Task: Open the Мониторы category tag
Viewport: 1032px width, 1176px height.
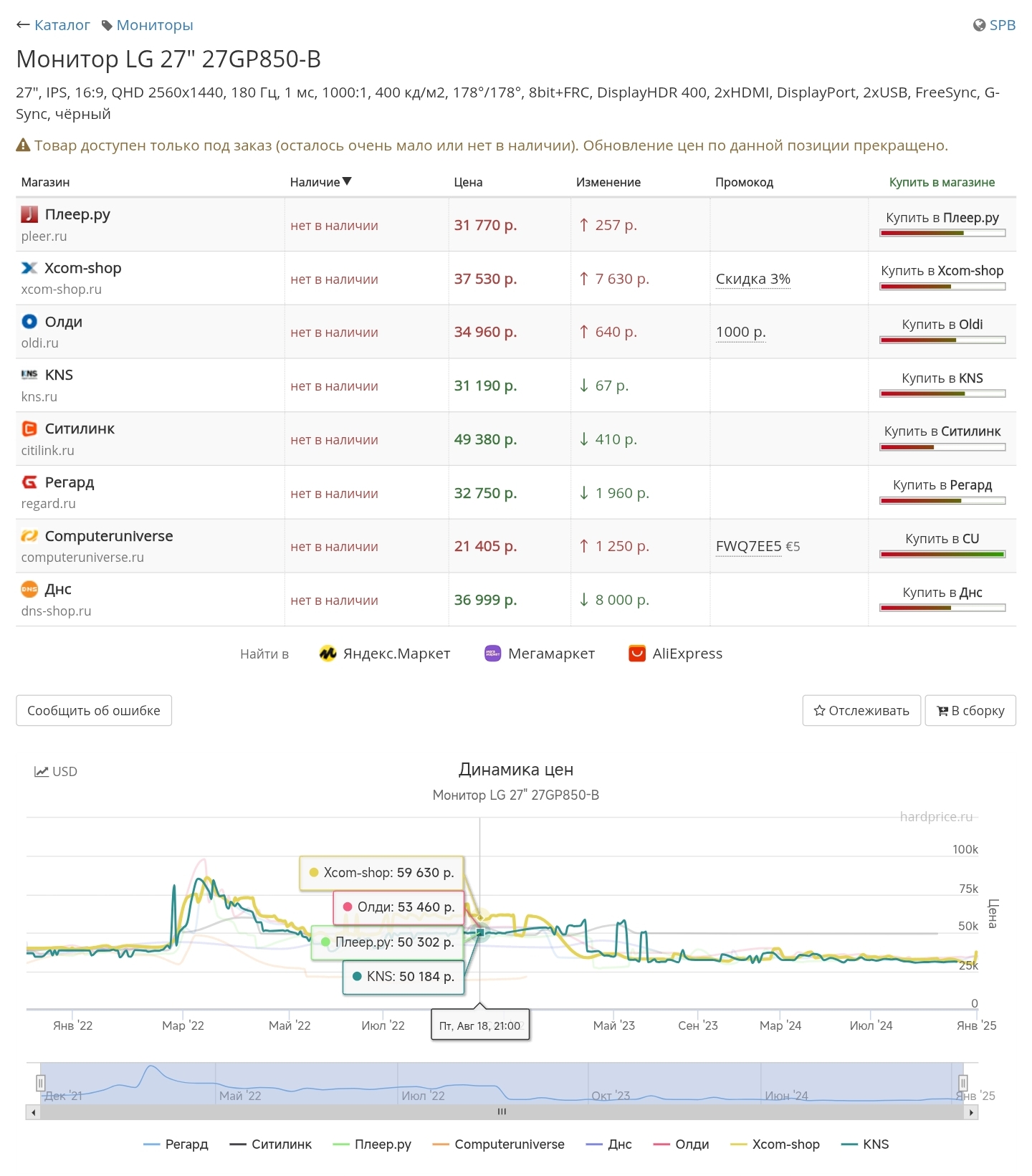Action: tap(148, 25)
